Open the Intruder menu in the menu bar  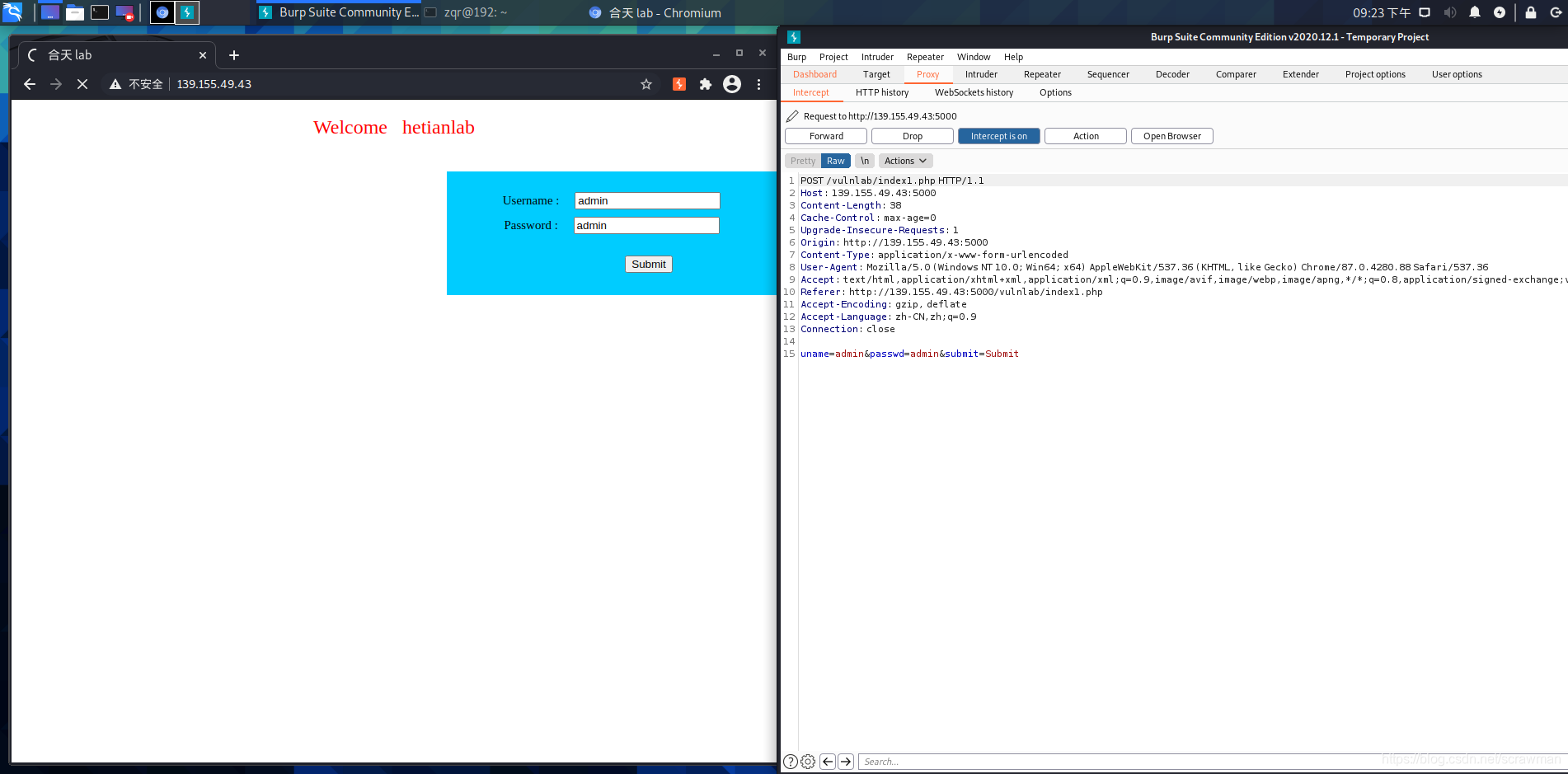(x=877, y=57)
